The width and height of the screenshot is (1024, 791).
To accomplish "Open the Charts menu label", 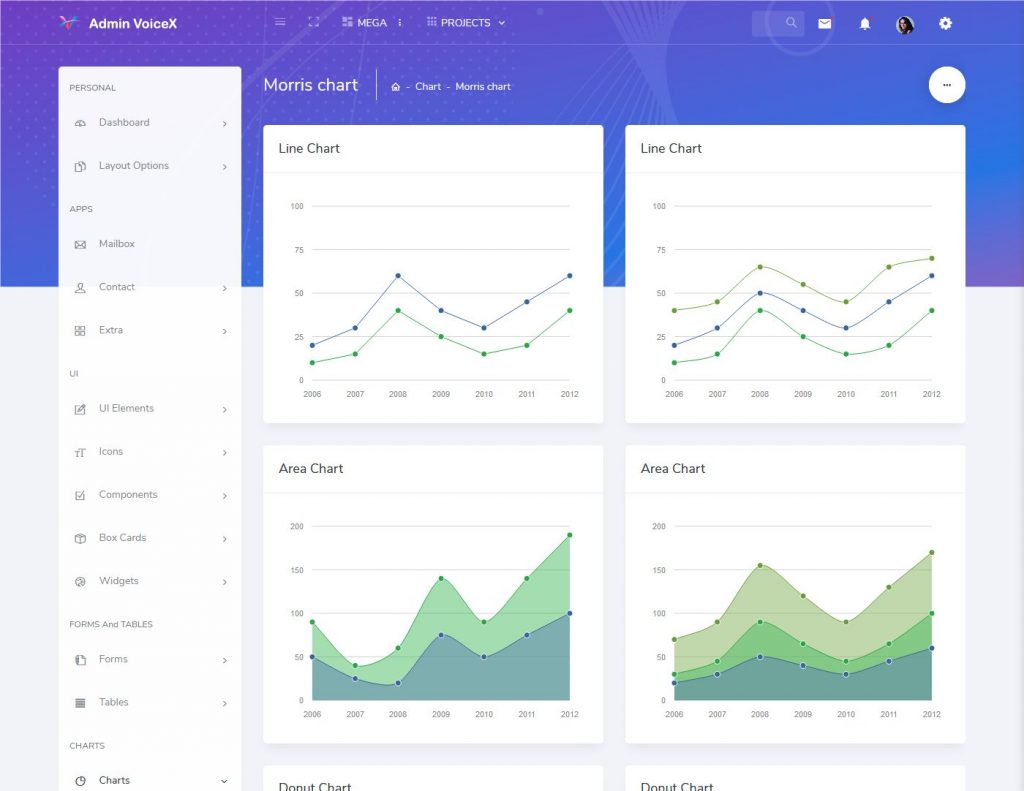I will pos(114,780).
